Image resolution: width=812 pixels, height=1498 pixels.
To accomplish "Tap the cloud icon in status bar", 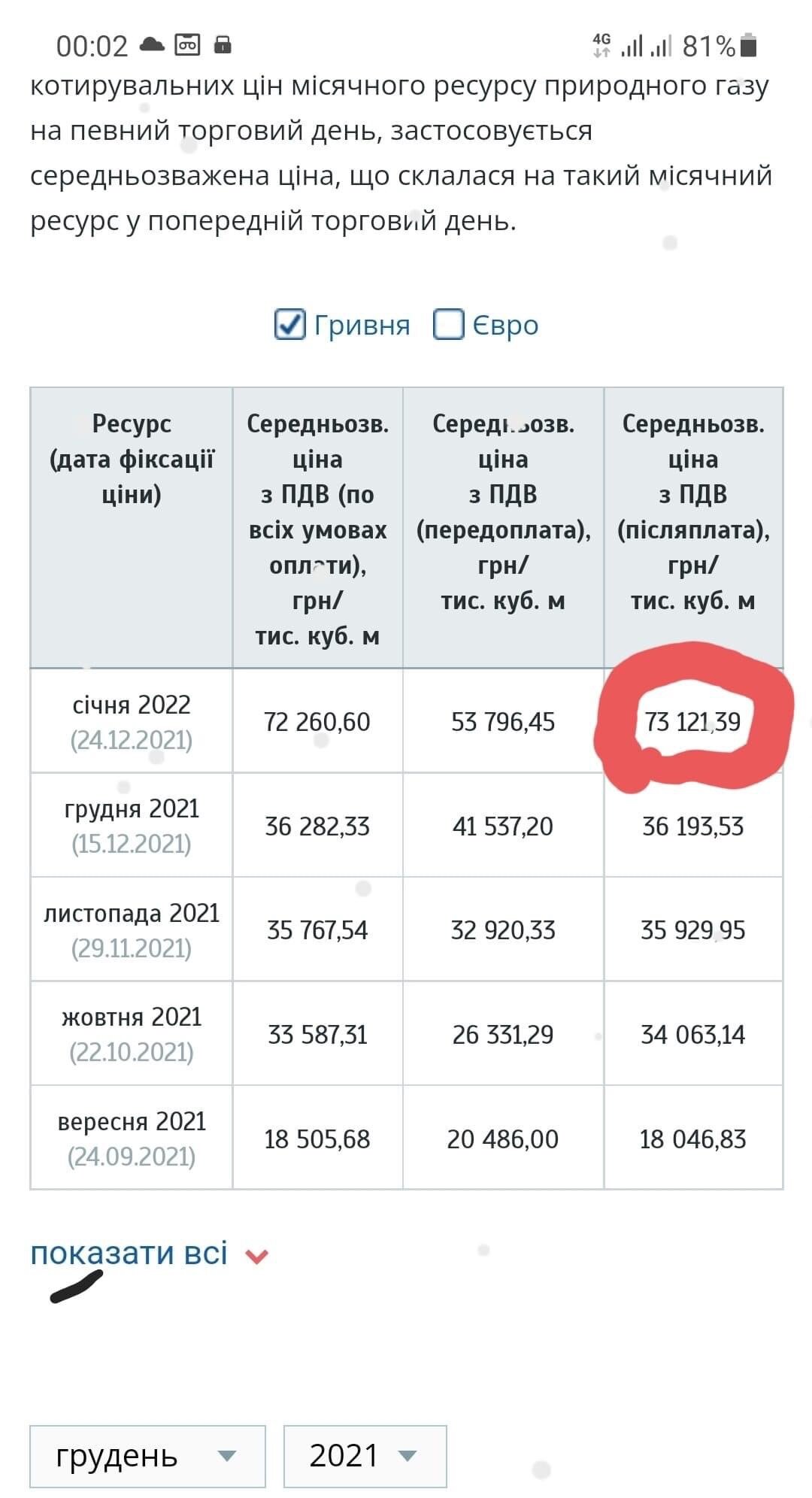I will point(152,45).
